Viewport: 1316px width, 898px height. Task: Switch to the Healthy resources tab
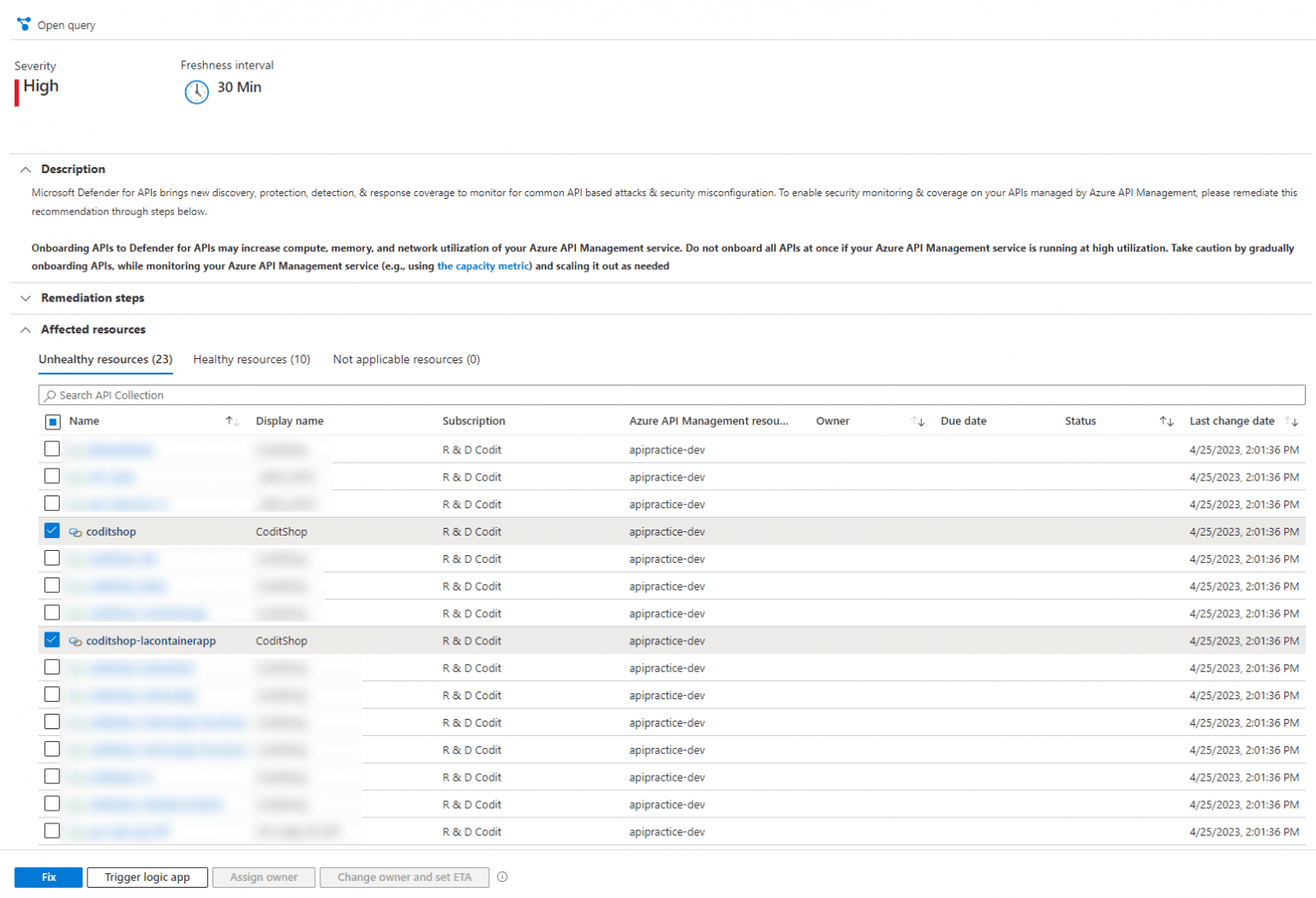tap(251, 359)
